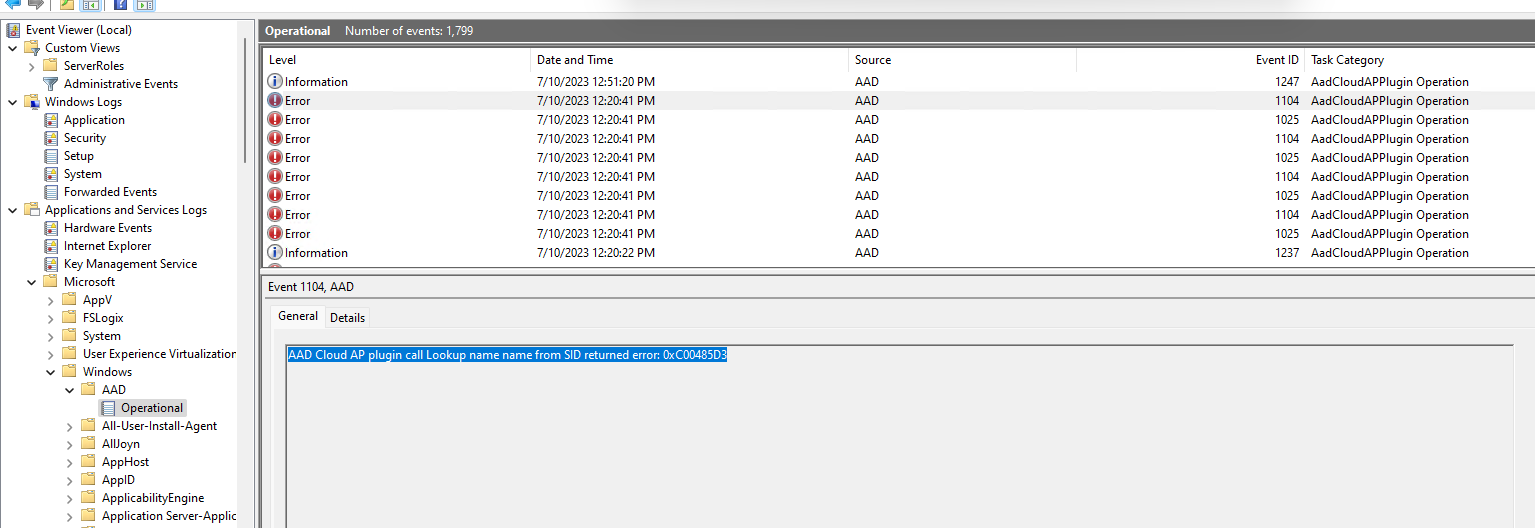Select the Microsoft tree label

(x=89, y=282)
